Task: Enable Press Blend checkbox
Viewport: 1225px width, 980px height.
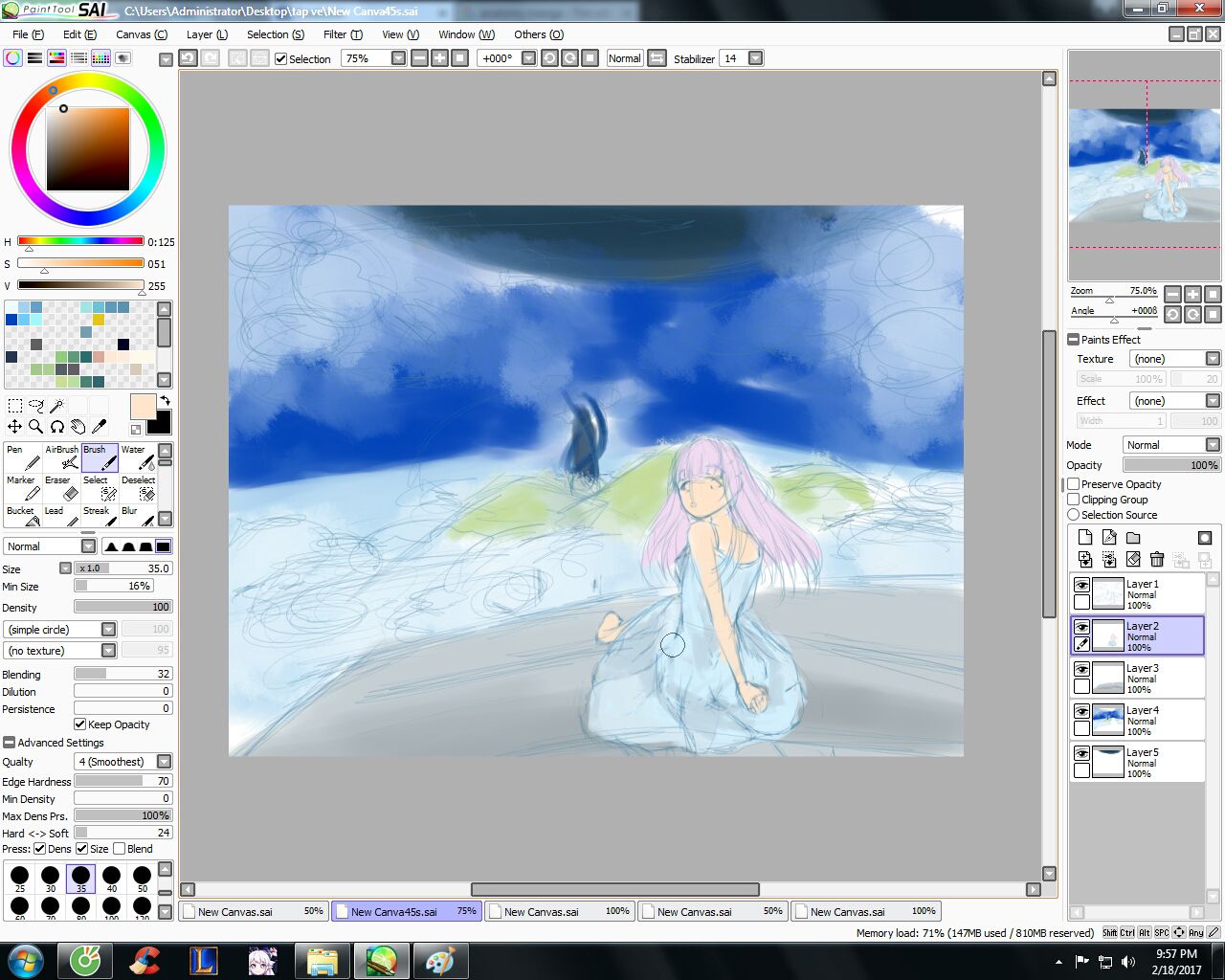Action: (x=120, y=849)
